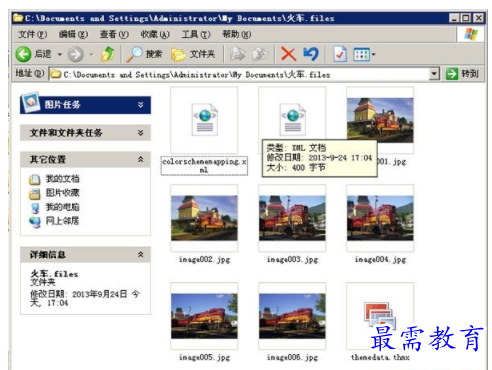
Task: Select the themedata.thmx file icon
Action: [380, 316]
